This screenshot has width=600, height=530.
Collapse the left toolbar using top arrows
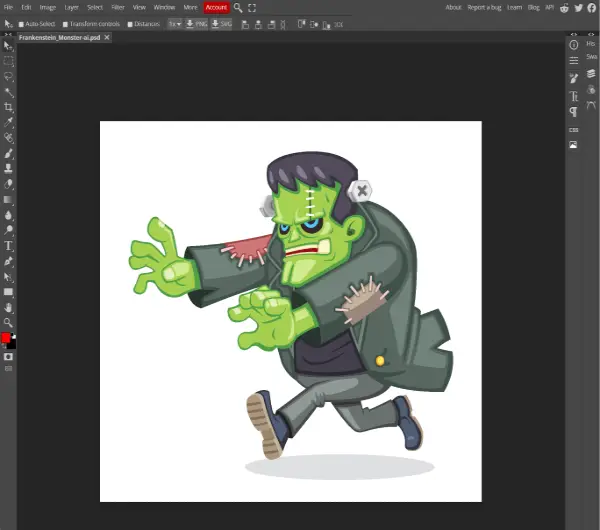click(8, 34)
